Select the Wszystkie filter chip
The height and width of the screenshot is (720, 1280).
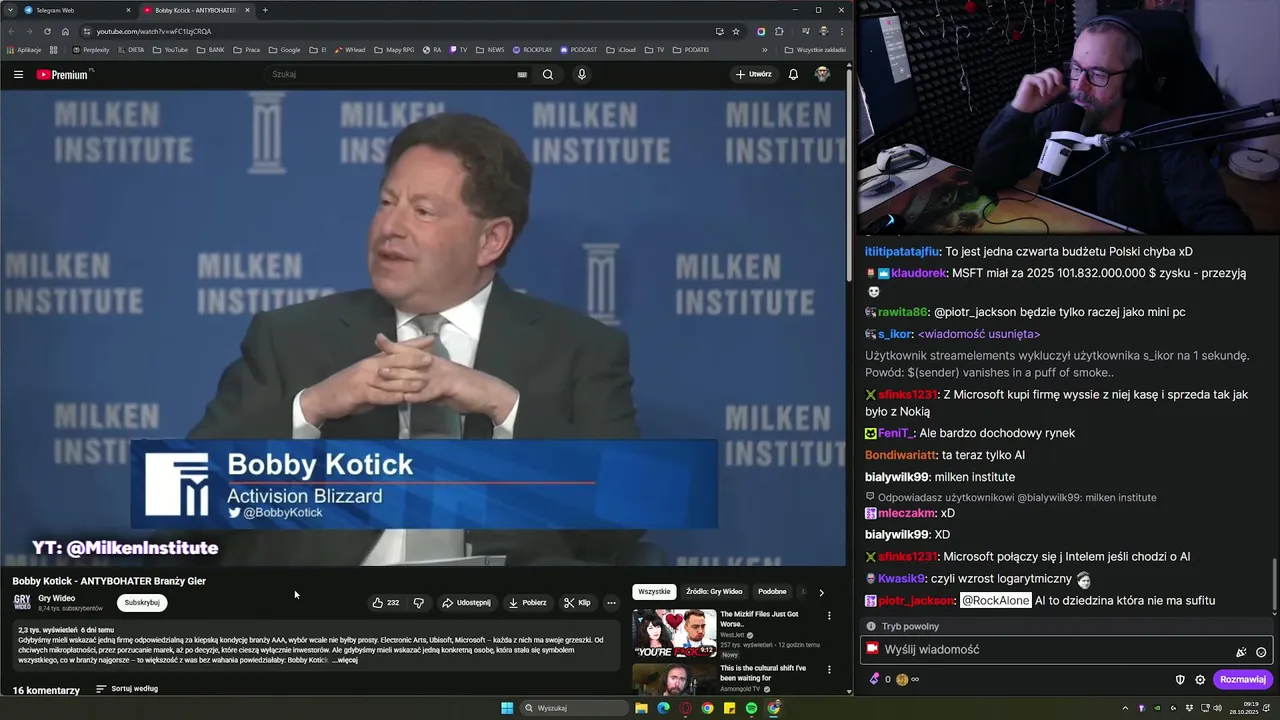[x=654, y=592]
